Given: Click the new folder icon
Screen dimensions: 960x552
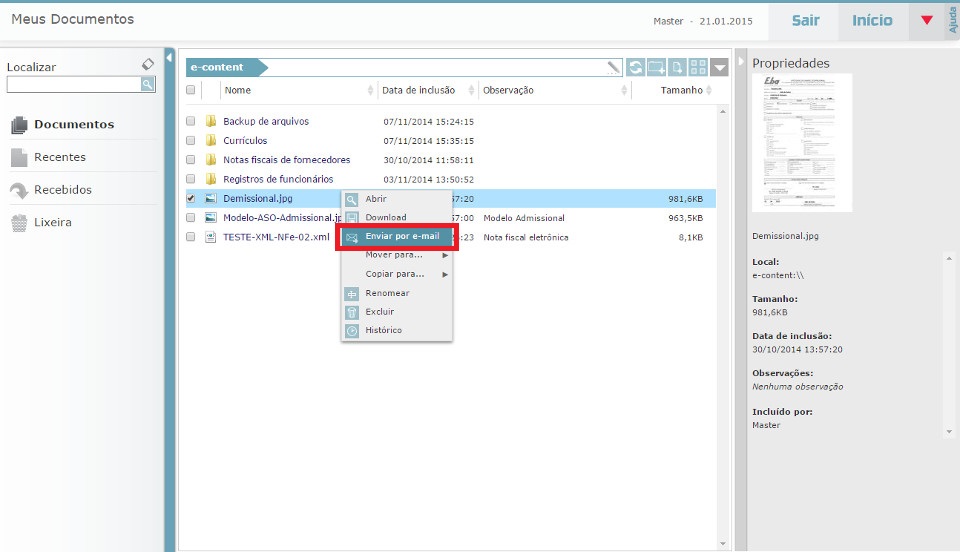Looking at the screenshot, I should [x=656, y=68].
